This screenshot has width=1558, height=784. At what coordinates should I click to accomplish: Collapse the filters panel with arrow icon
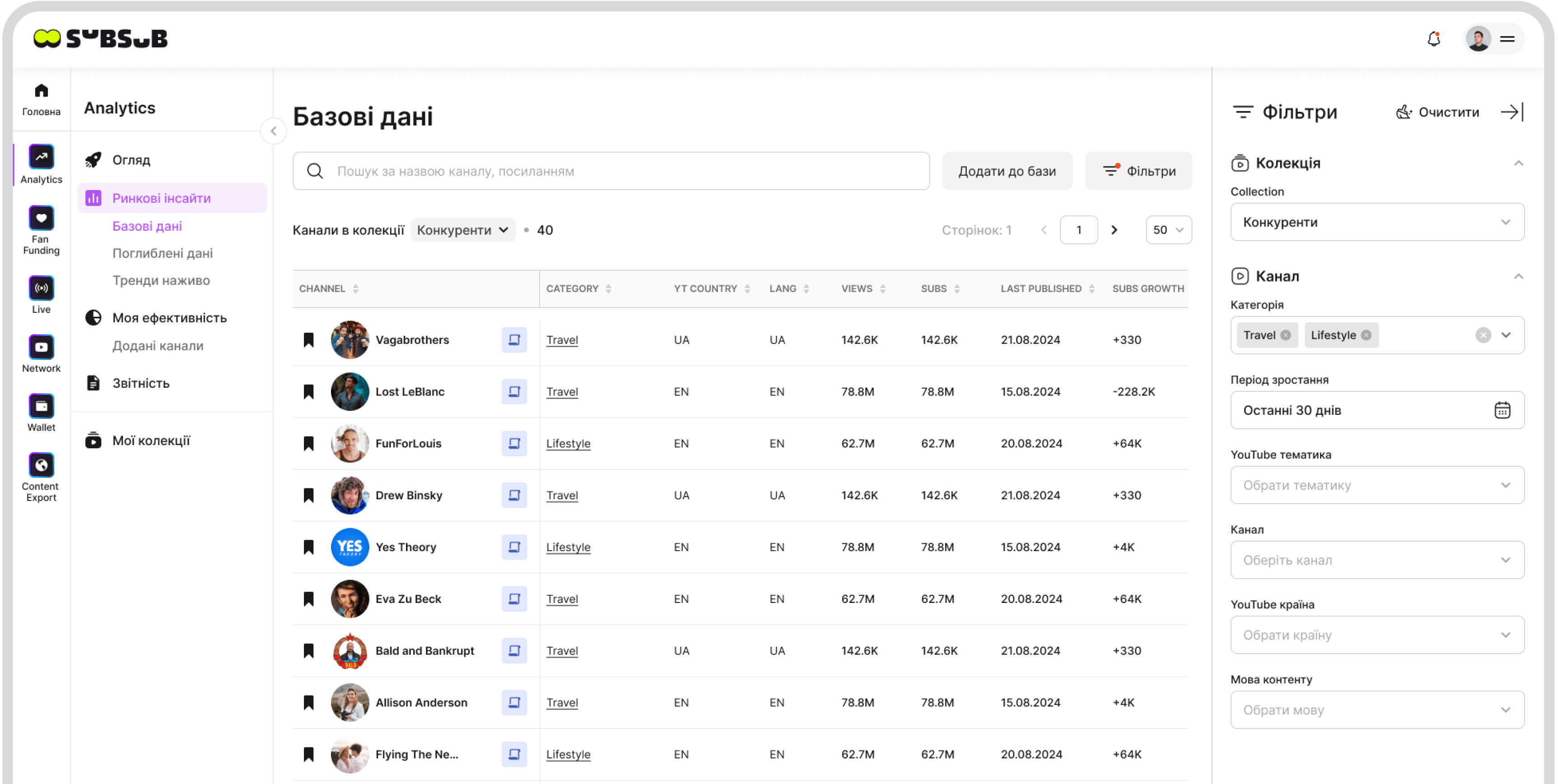pyautogui.click(x=1512, y=112)
